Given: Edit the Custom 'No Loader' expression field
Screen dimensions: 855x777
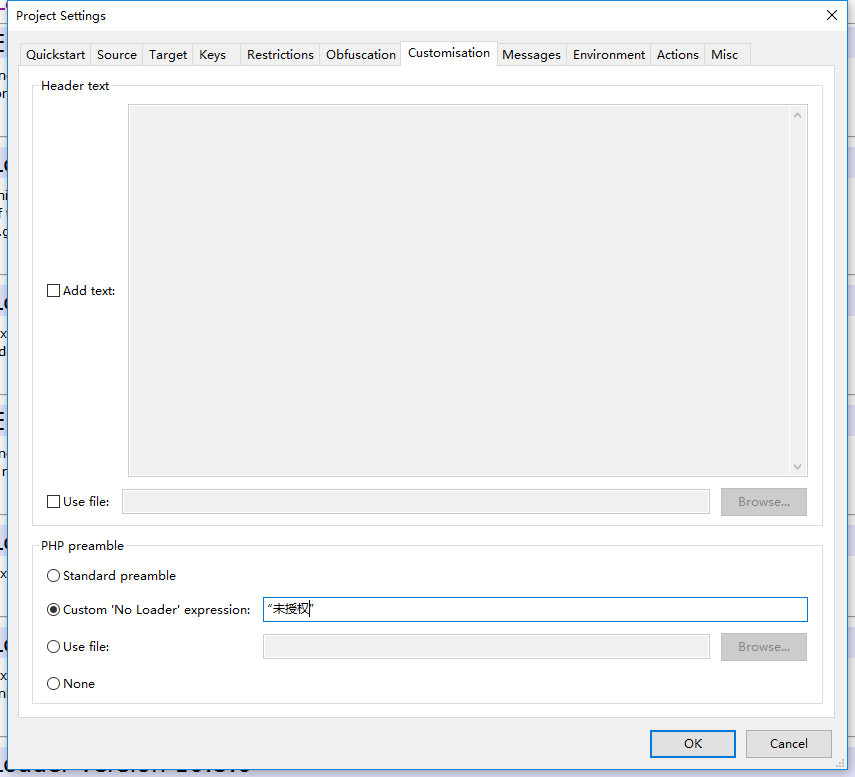Looking at the screenshot, I should click(535, 609).
